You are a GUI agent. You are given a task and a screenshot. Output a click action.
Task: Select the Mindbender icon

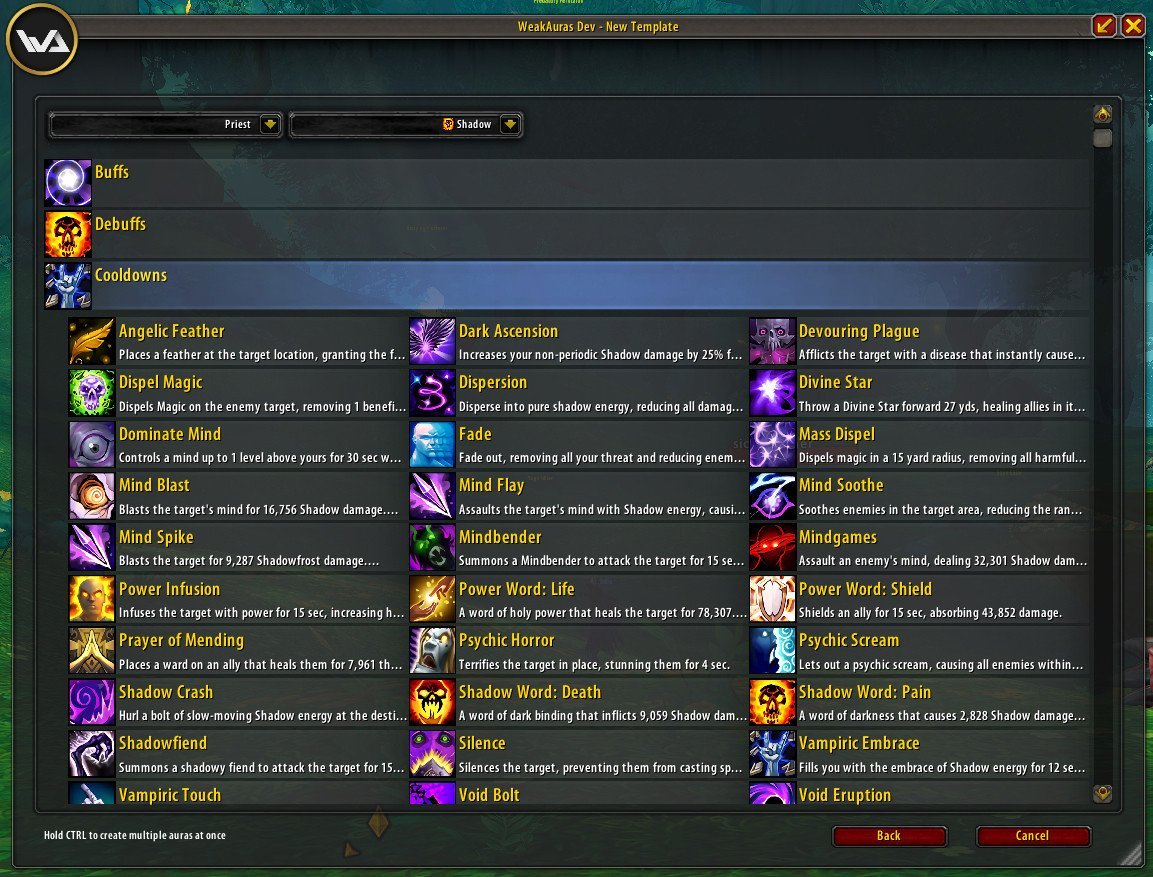coord(432,548)
